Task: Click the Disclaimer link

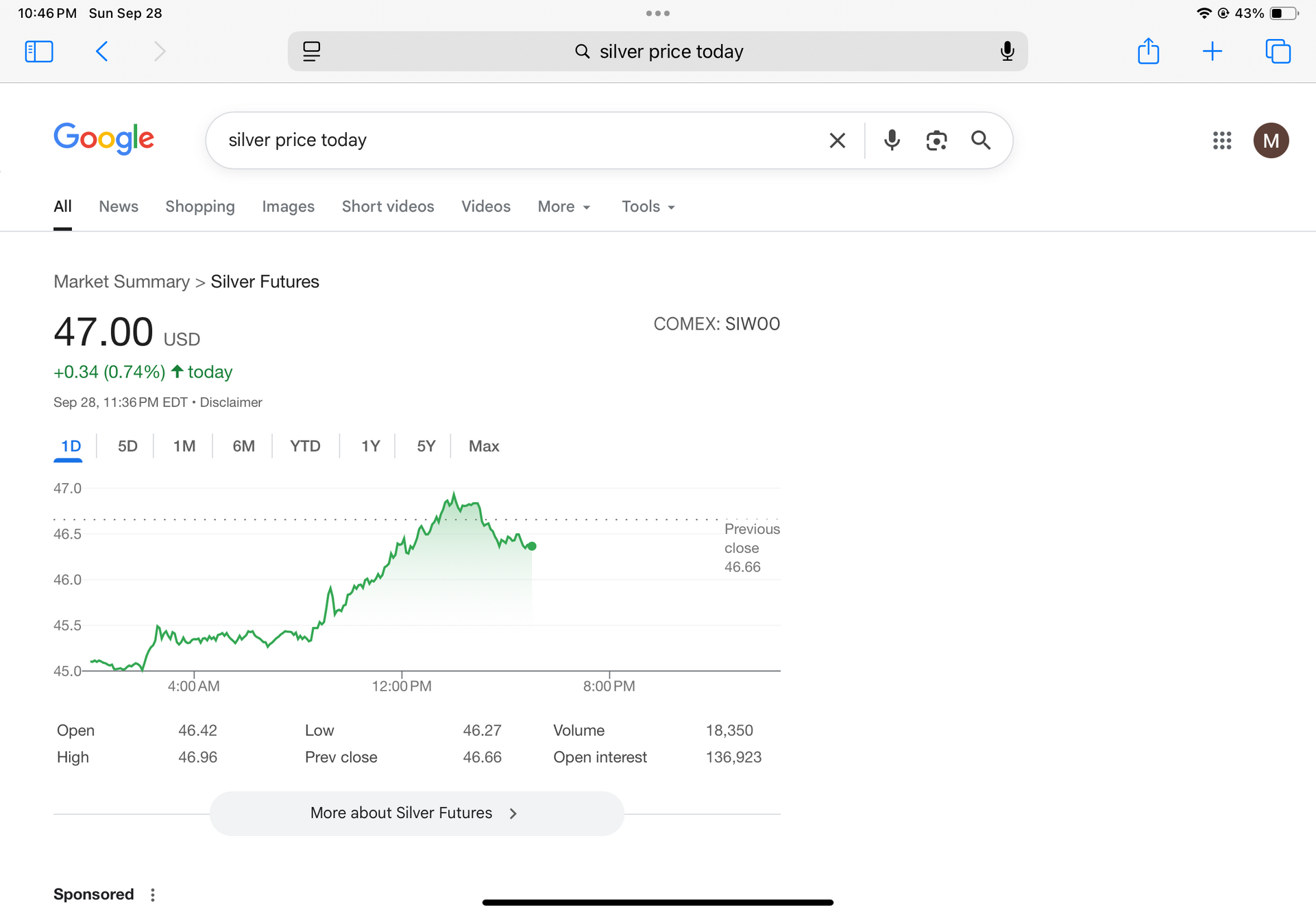Action: (231, 403)
